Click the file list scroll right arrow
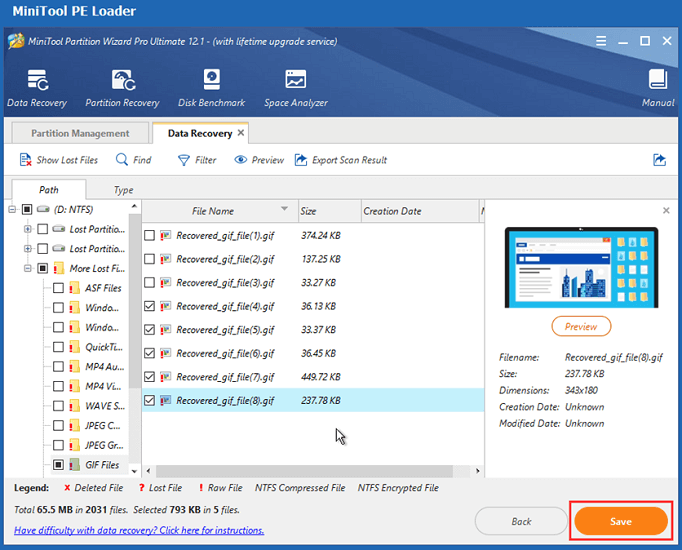This screenshot has width=682, height=550. (x=478, y=471)
